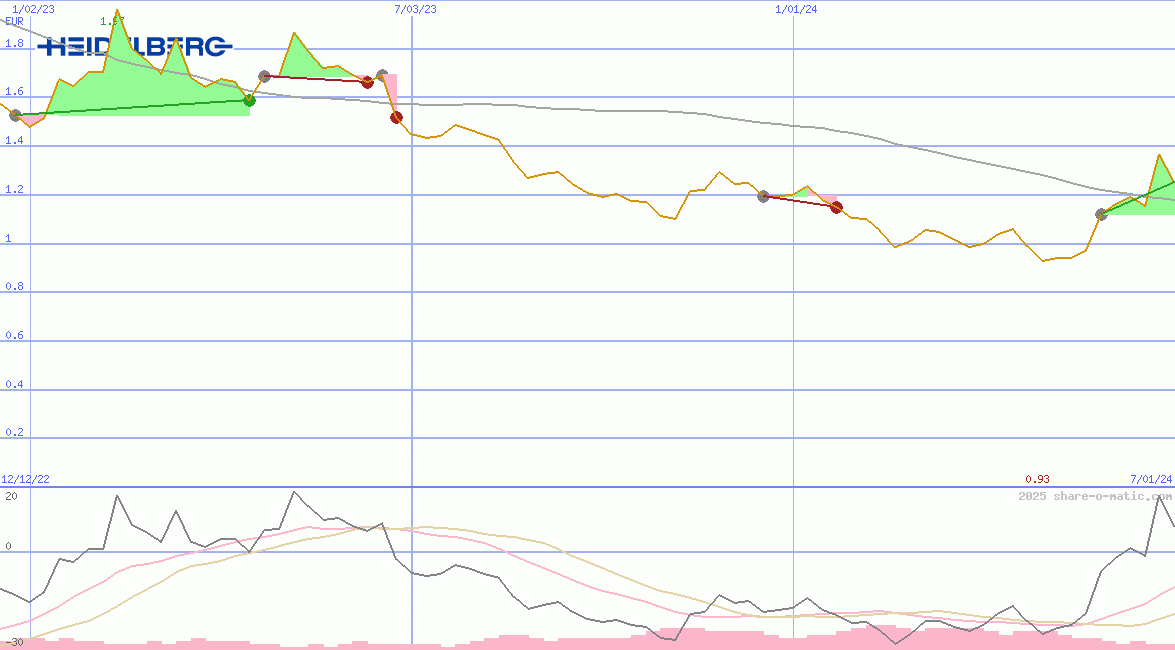Click the green sell marker dot
The image size is (1175, 650).
(x=249, y=100)
